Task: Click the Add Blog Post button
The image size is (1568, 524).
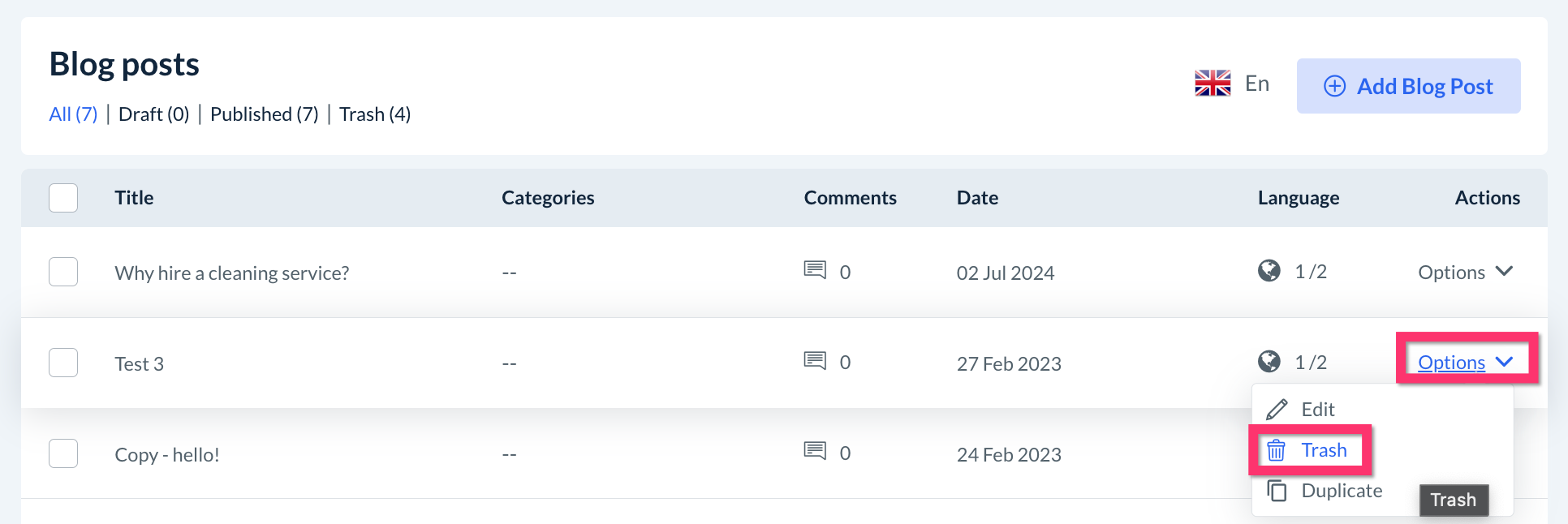Action: pos(1408,86)
